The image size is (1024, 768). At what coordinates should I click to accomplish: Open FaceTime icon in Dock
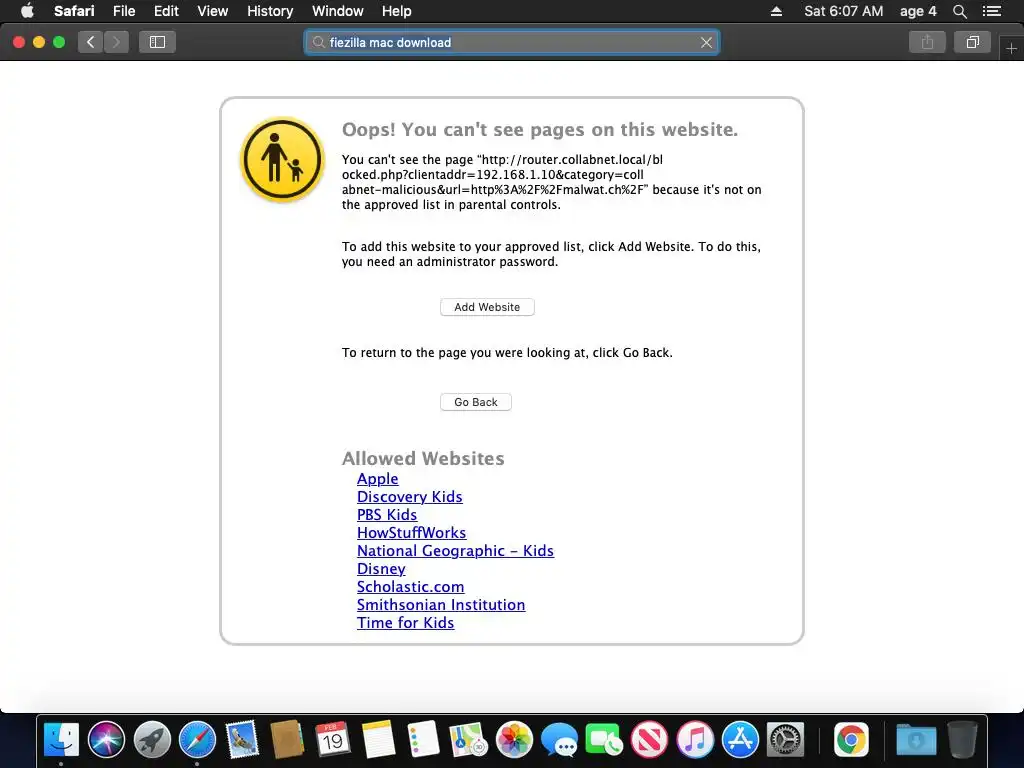point(604,740)
